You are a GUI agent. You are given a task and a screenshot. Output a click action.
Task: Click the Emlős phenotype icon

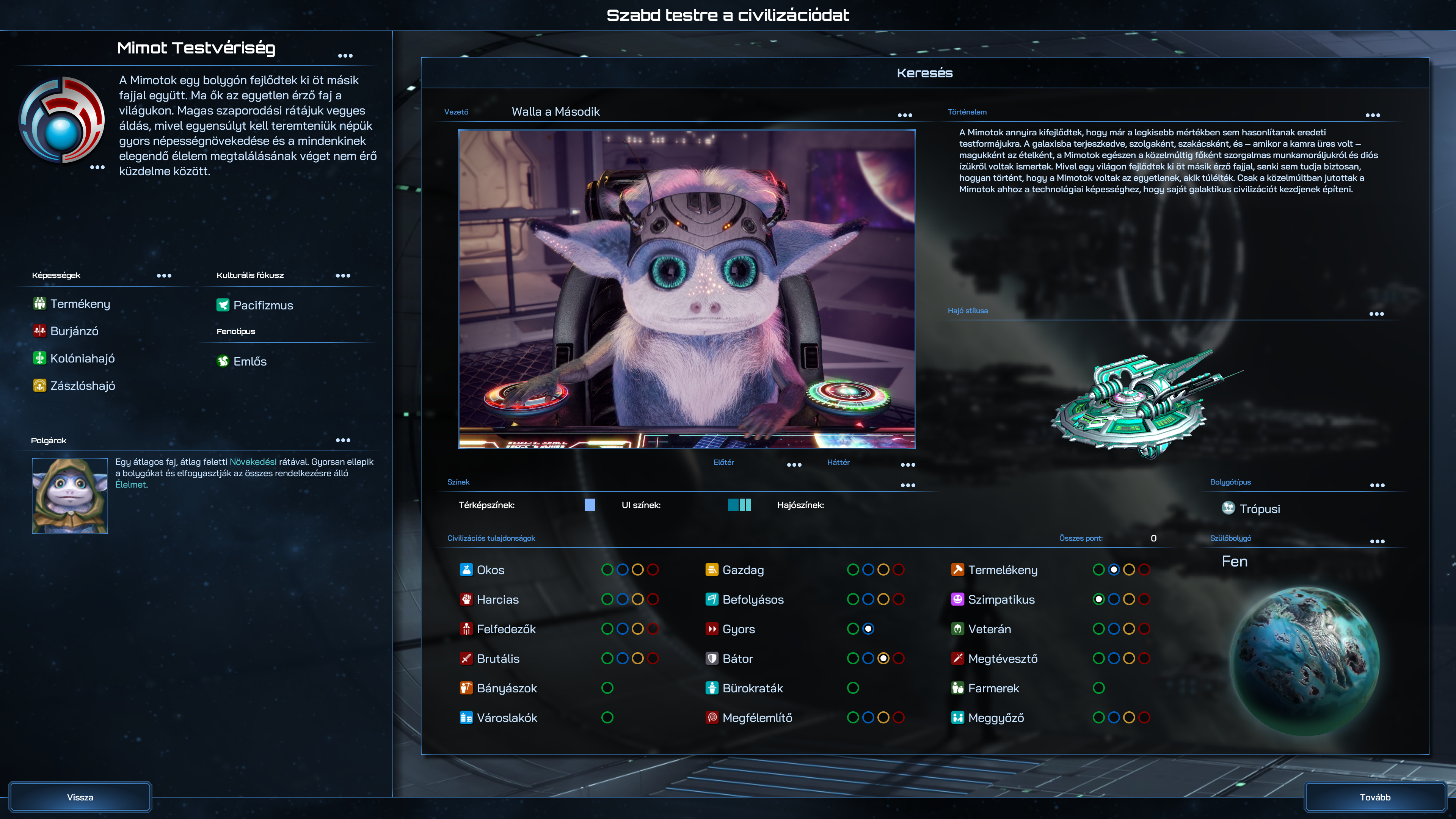pyautogui.click(x=223, y=361)
